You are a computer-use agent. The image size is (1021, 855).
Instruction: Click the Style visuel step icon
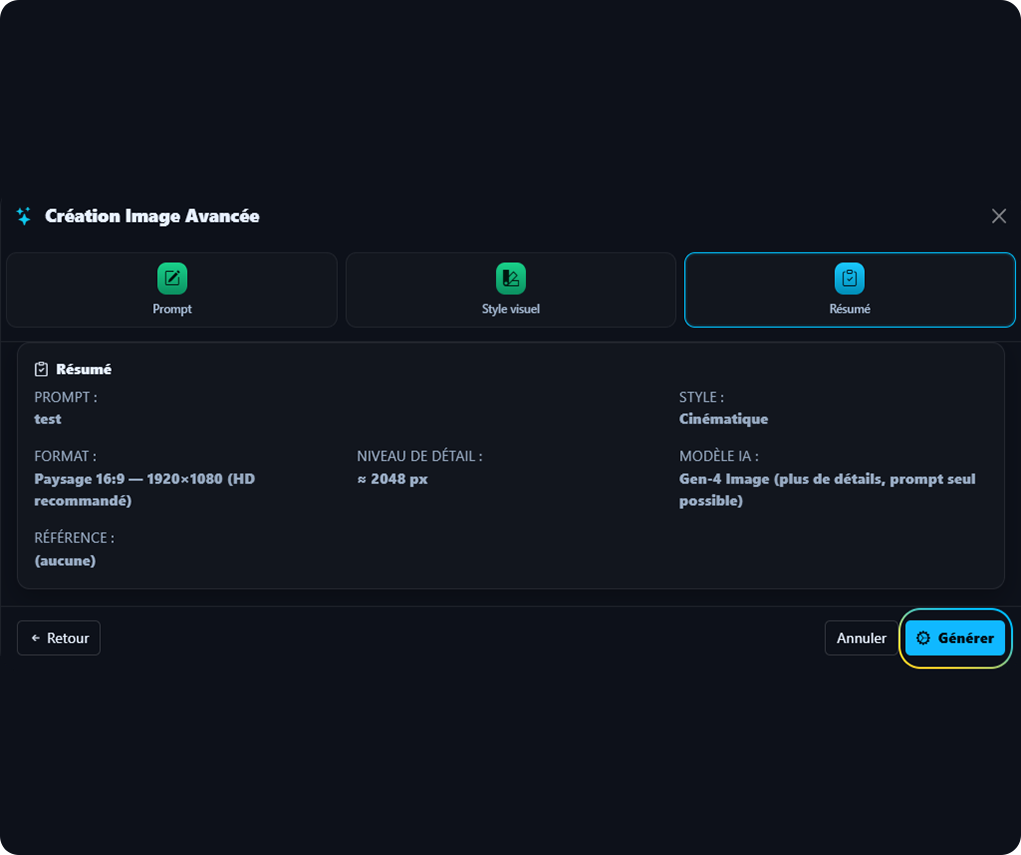[510, 279]
